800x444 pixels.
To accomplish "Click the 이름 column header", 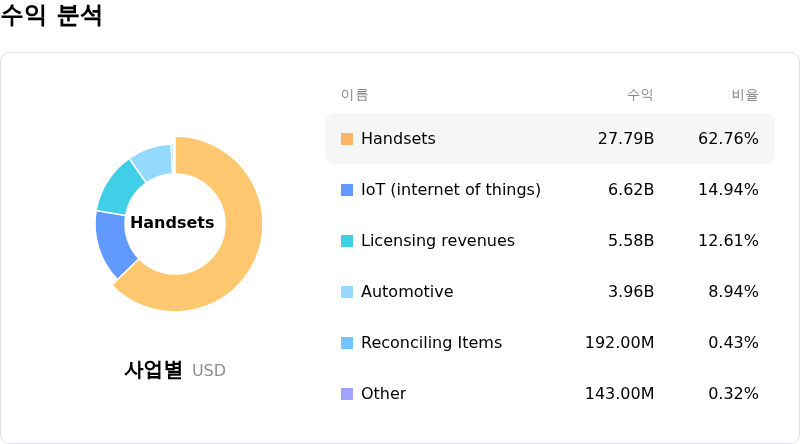I will 354,95.
